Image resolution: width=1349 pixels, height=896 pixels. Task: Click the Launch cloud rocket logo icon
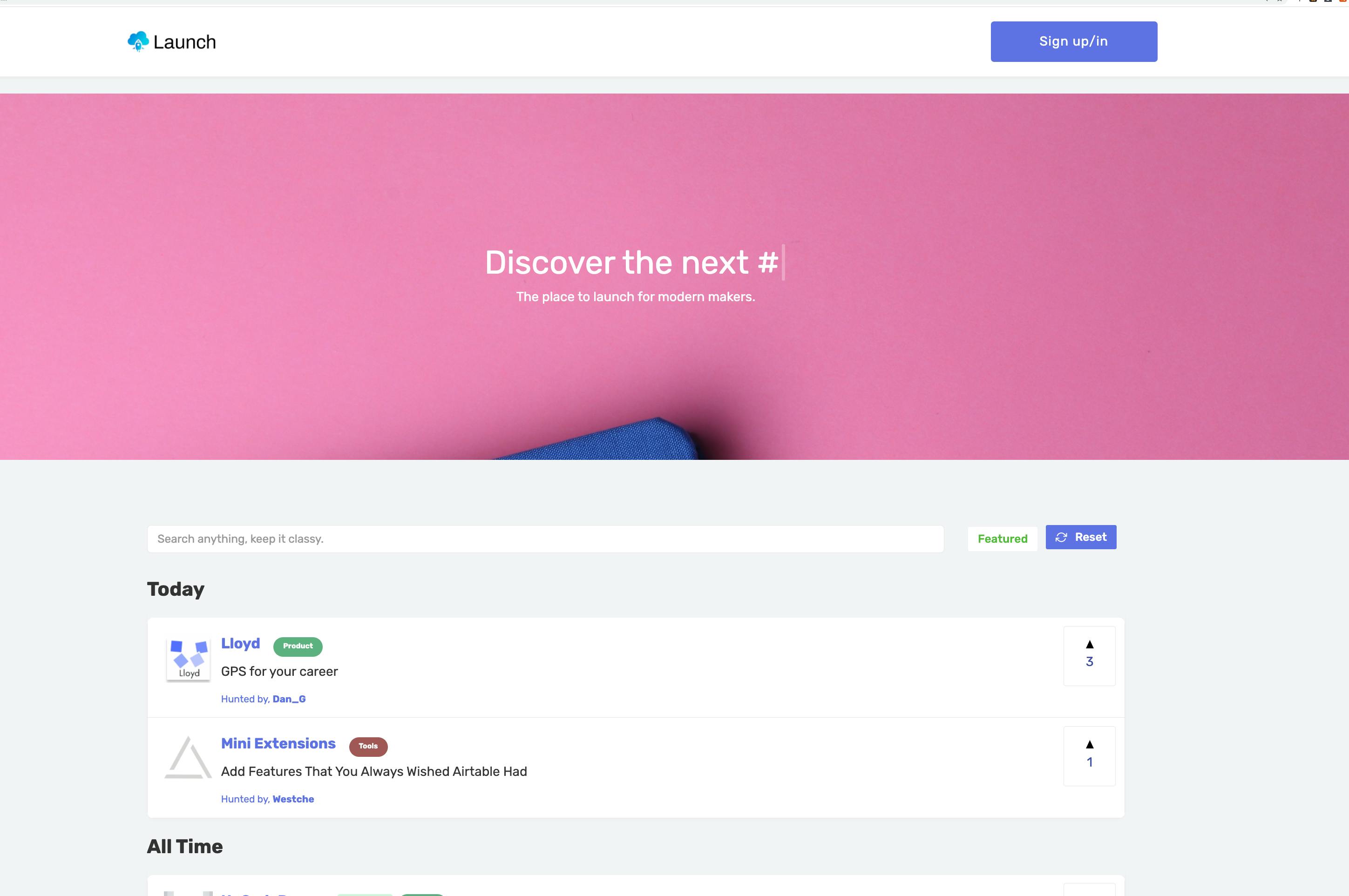pyautogui.click(x=138, y=42)
